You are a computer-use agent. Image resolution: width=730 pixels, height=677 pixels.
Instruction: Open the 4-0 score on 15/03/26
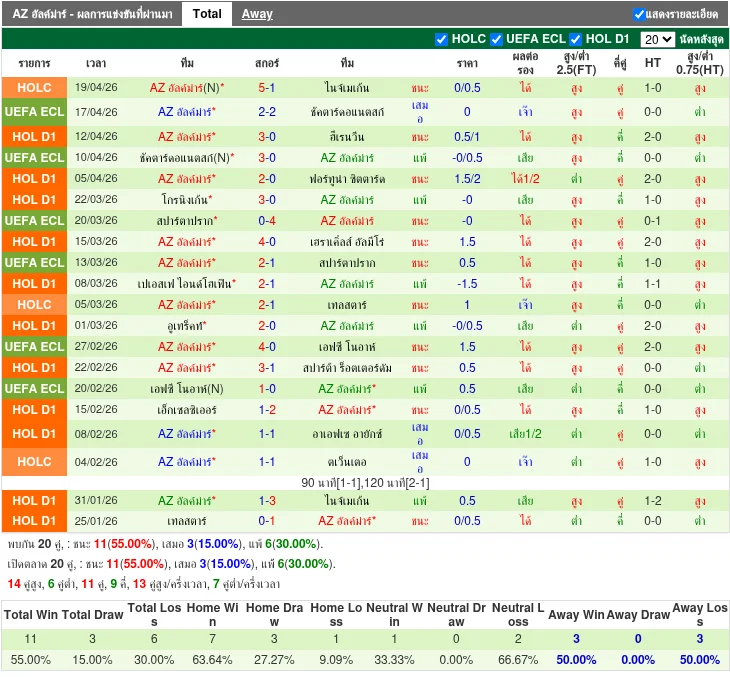(x=267, y=242)
